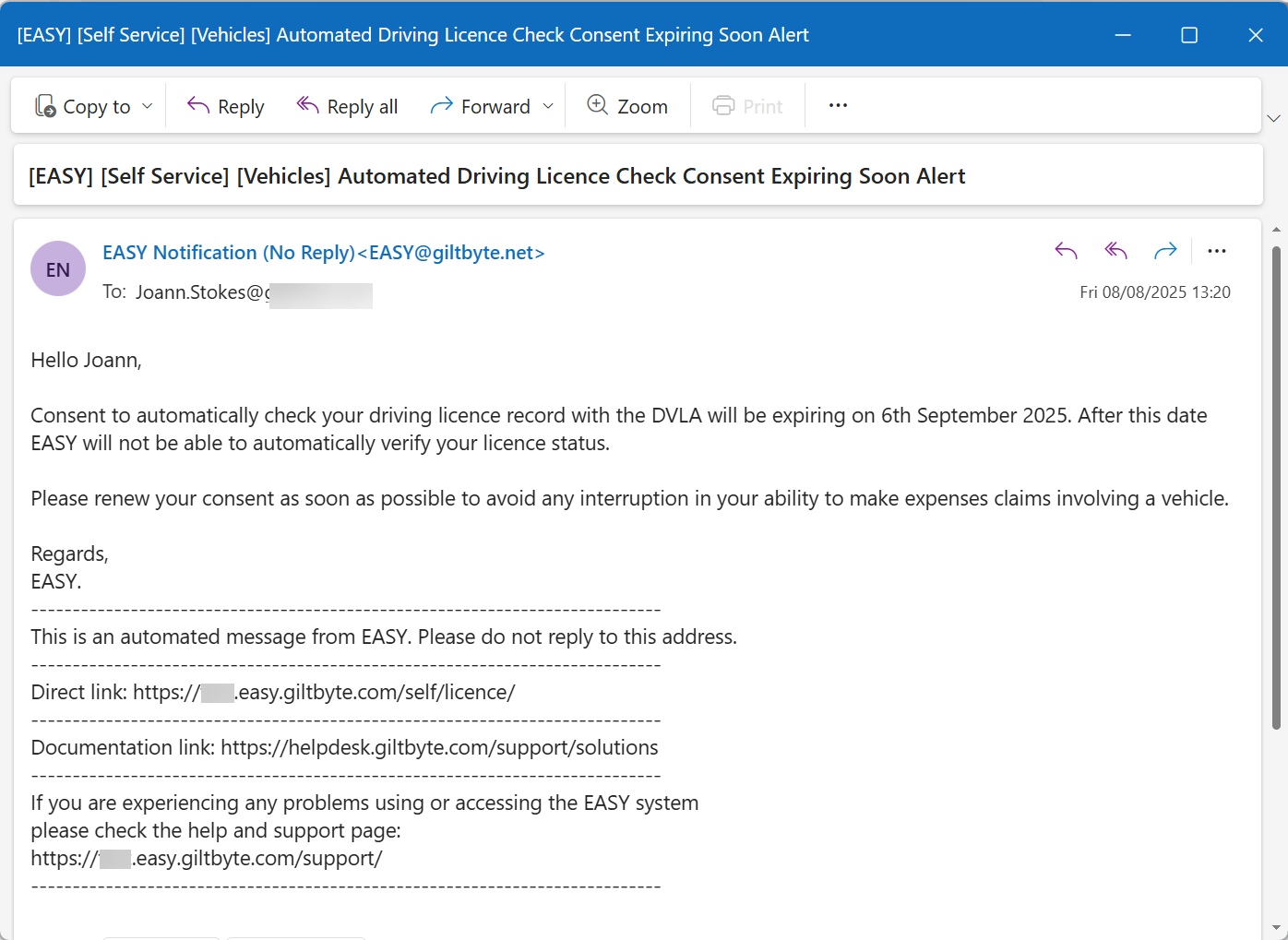The width and height of the screenshot is (1288, 940).
Task: Click the message vertical scrollbar thumb
Action: [x=1276, y=488]
